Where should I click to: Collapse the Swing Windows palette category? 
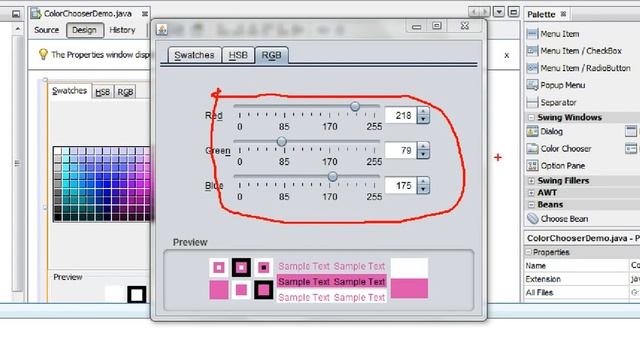coord(531,118)
